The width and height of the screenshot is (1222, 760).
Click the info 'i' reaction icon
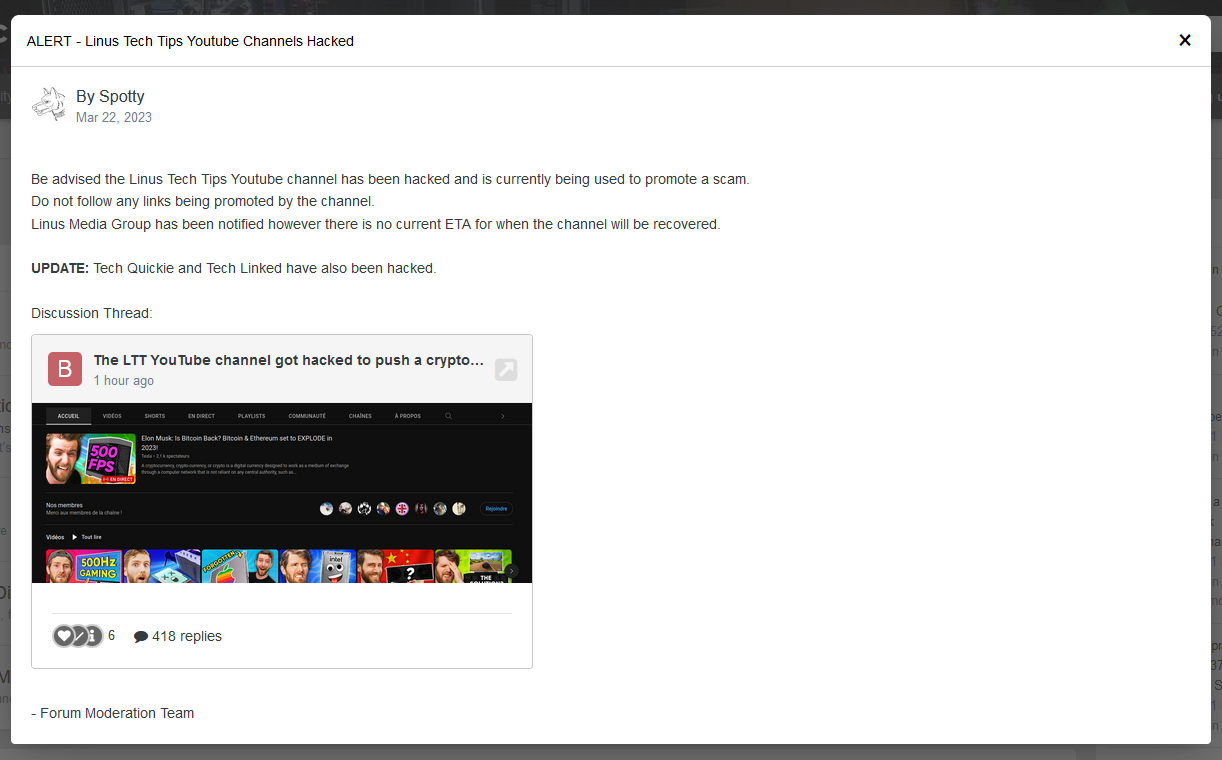click(92, 635)
